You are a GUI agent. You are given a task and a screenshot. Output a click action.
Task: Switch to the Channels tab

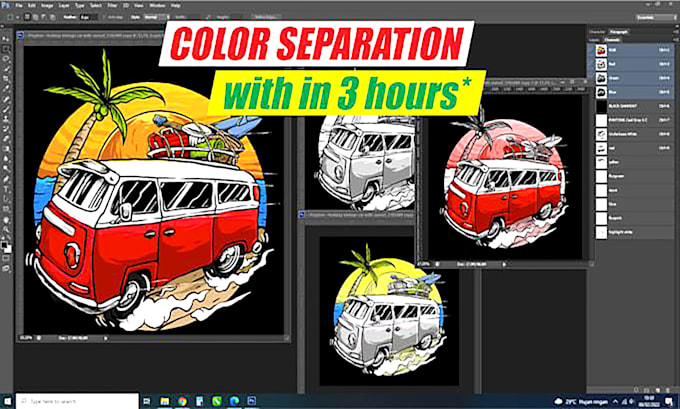click(x=612, y=39)
